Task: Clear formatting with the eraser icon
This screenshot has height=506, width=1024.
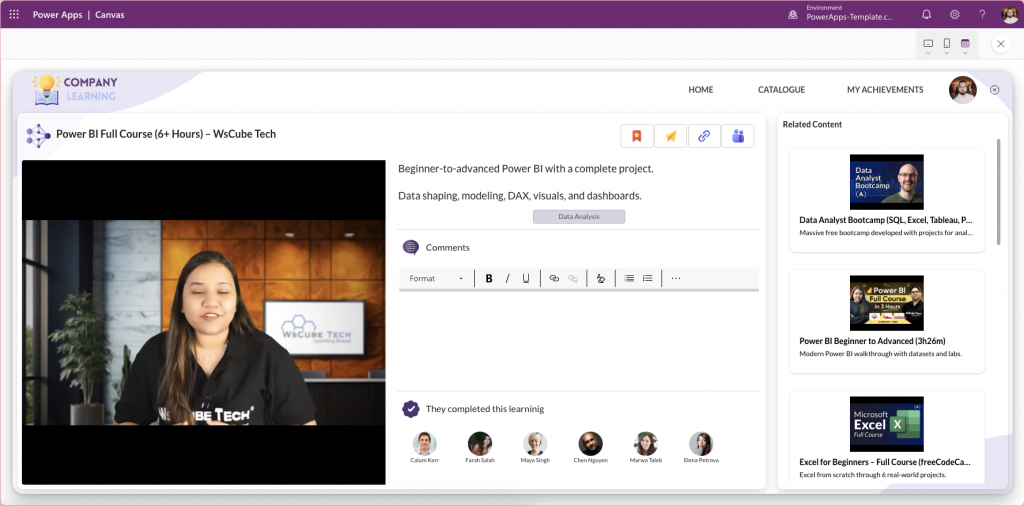Action: 601,278
